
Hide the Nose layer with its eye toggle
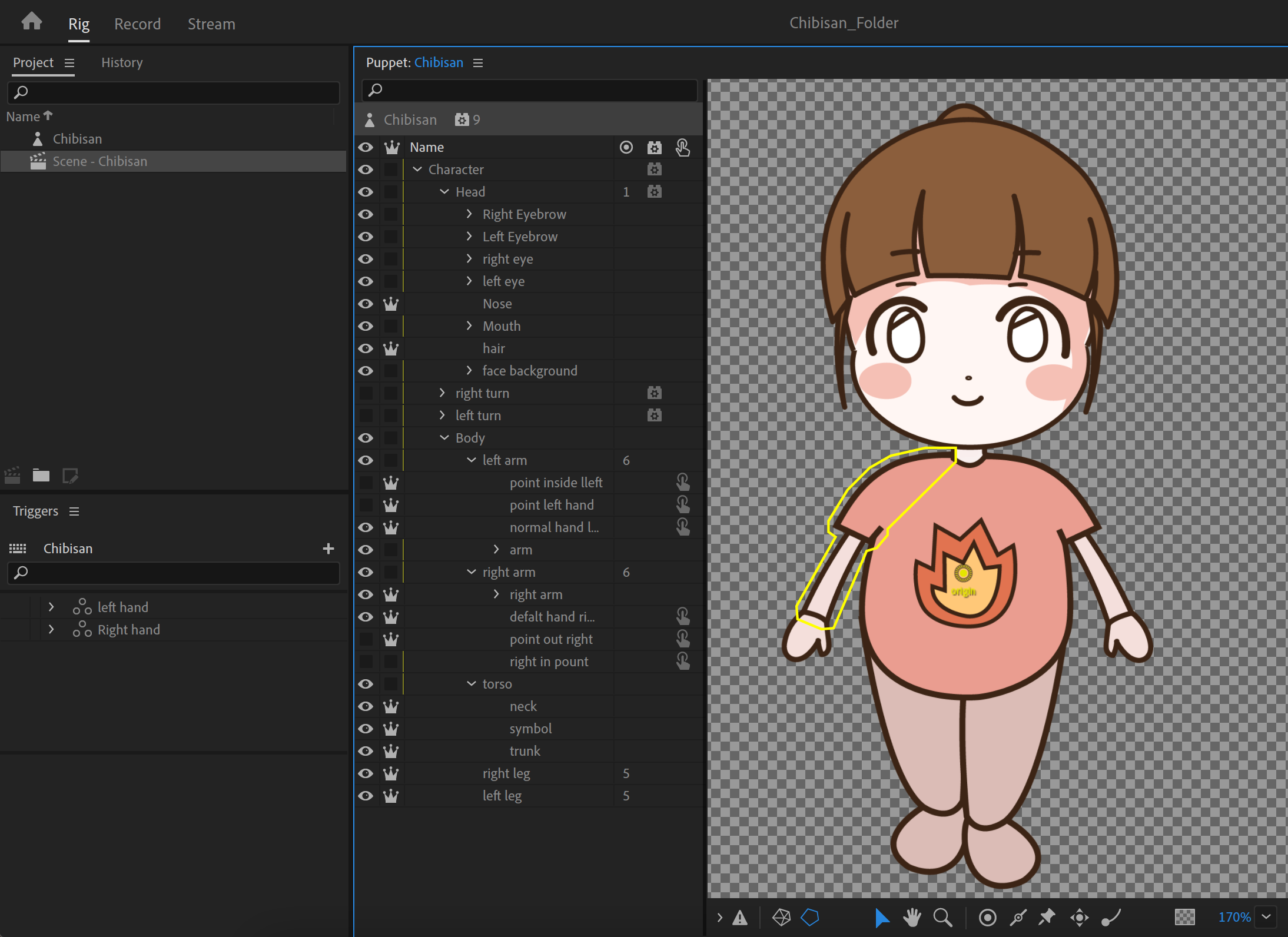(x=366, y=303)
